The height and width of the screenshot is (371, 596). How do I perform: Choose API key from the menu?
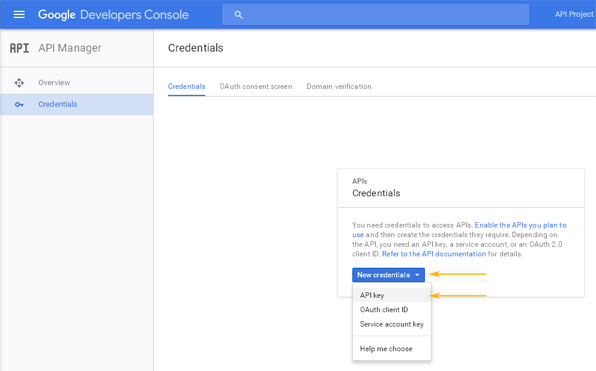point(392,295)
